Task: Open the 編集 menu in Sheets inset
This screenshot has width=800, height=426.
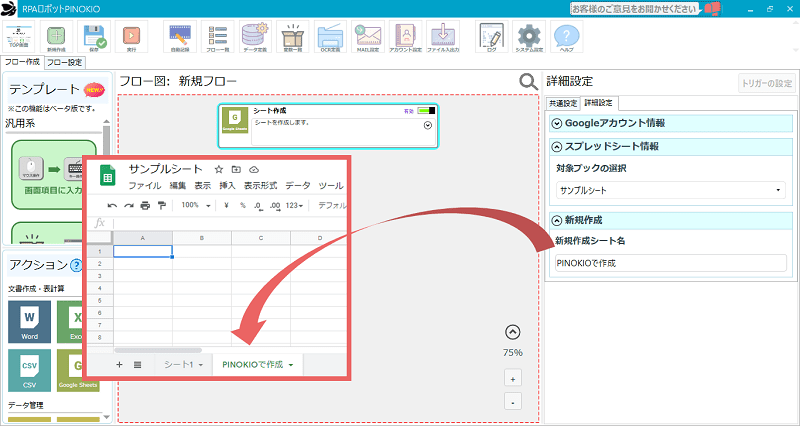Action: point(178,186)
